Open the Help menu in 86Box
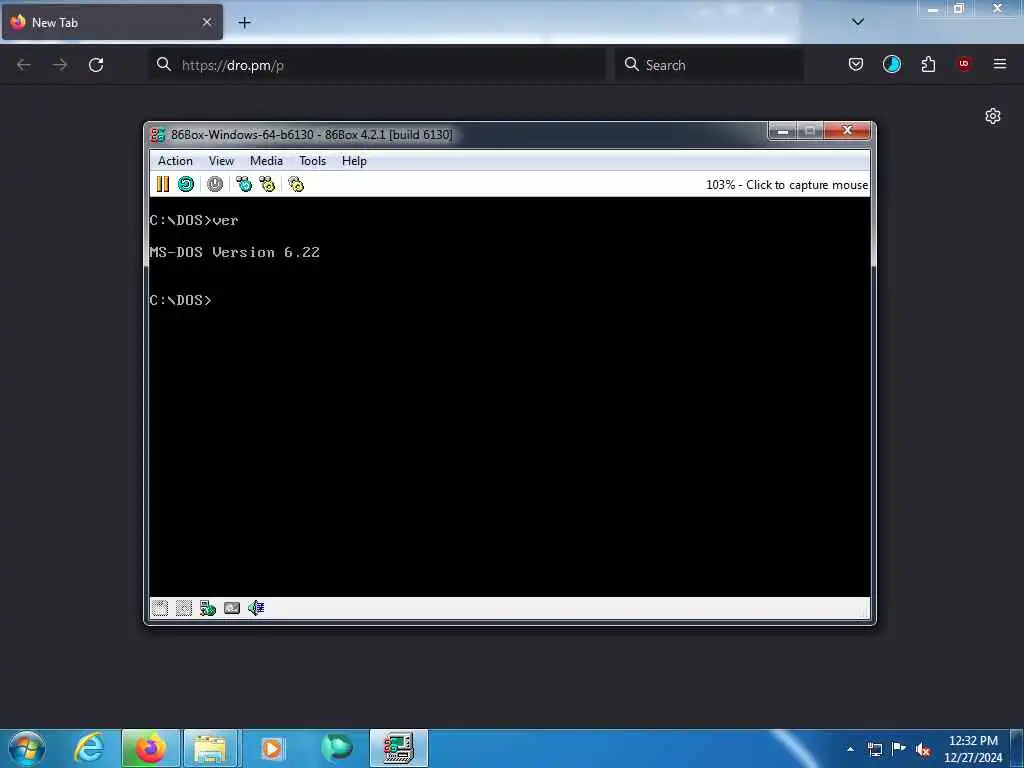The image size is (1024, 768). pyautogui.click(x=354, y=161)
